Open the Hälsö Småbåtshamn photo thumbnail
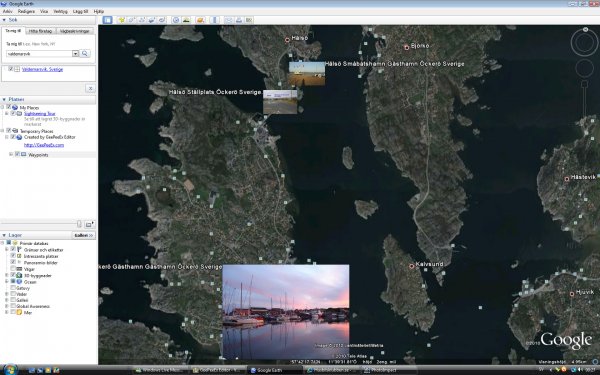 [307, 74]
